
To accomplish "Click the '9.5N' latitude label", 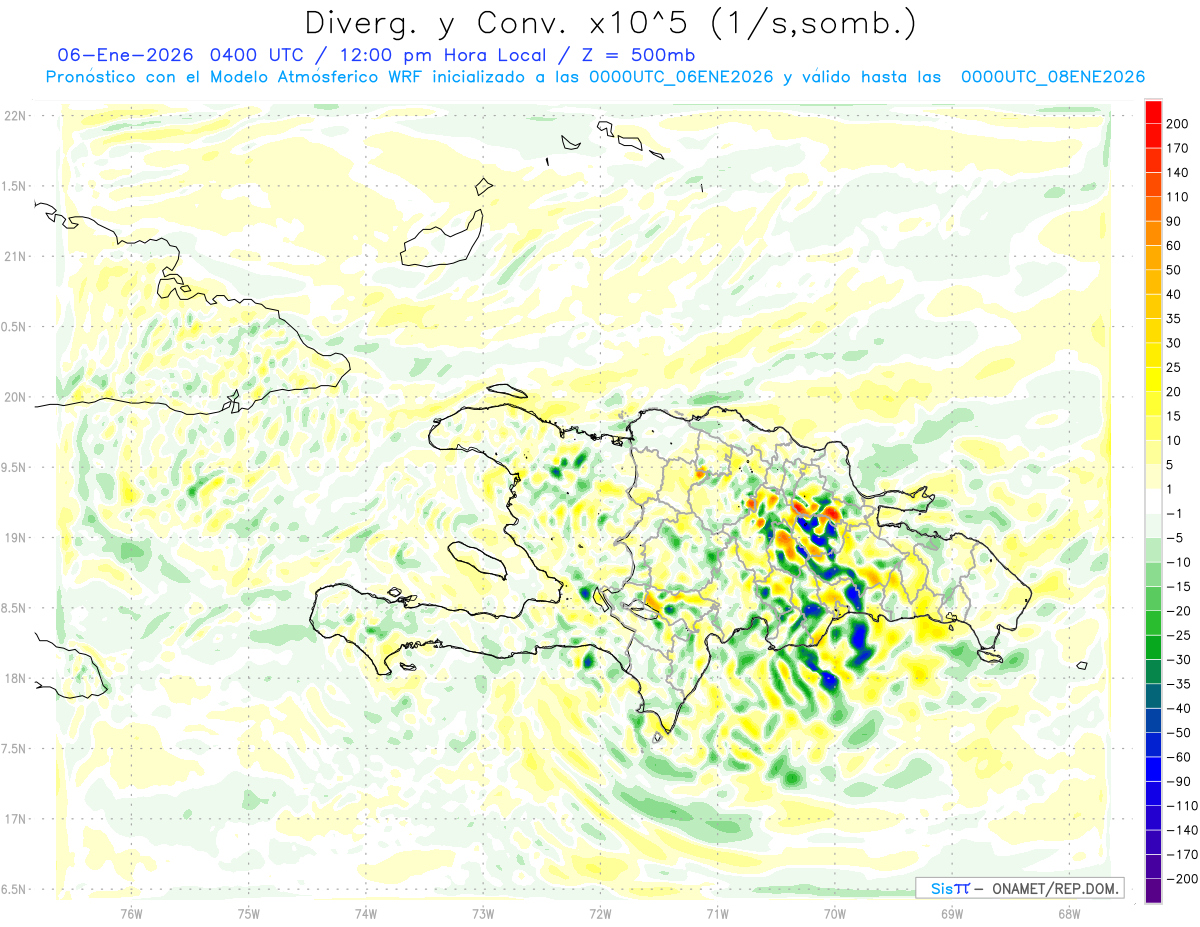I will tap(15, 467).
